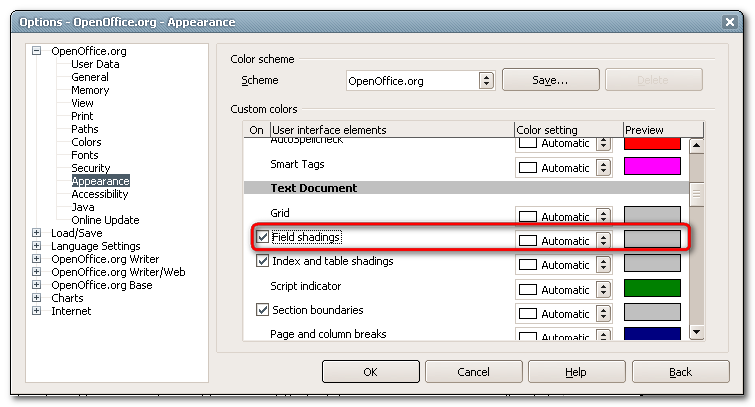This screenshot has width=755, height=407.
Task: Open the Fonts options page
Action: (x=85, y=155)
